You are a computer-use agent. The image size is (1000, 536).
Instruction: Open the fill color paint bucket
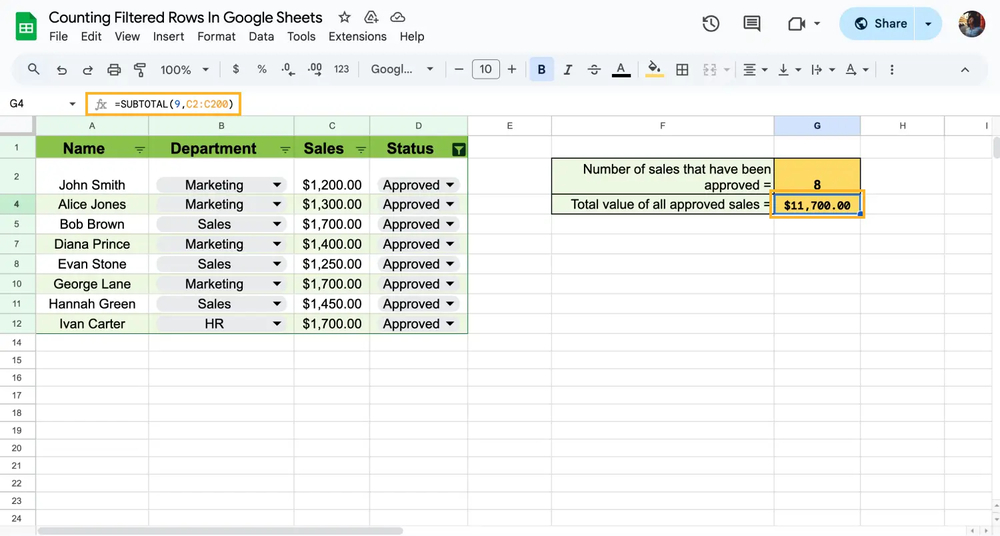coord(654,70)
